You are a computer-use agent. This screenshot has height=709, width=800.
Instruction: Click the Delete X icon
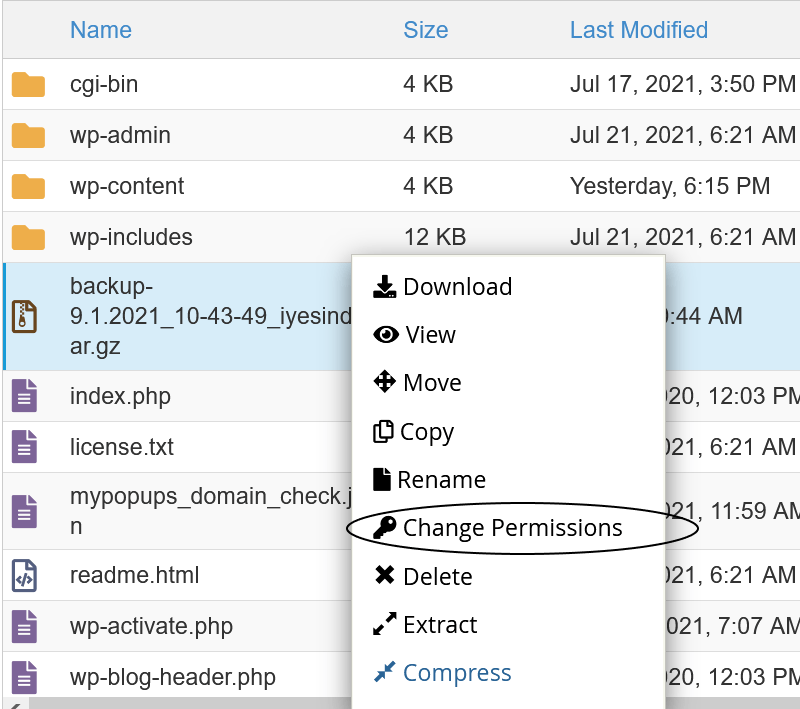[385, 576]
